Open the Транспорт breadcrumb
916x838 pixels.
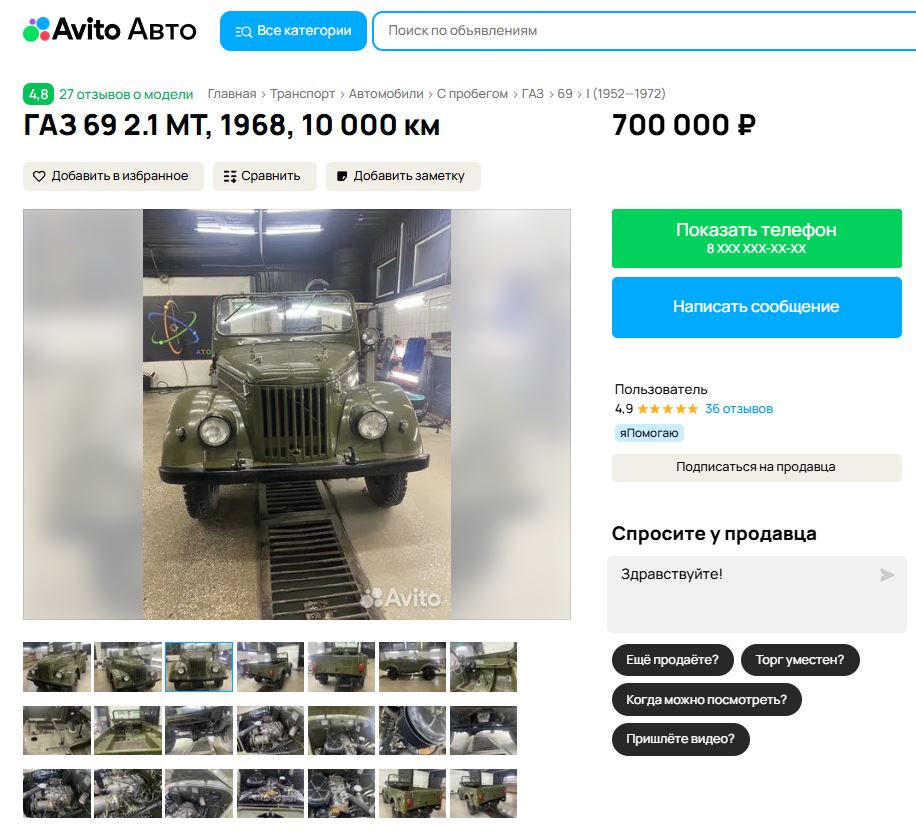pyautogui.click(x=302, y=94)
